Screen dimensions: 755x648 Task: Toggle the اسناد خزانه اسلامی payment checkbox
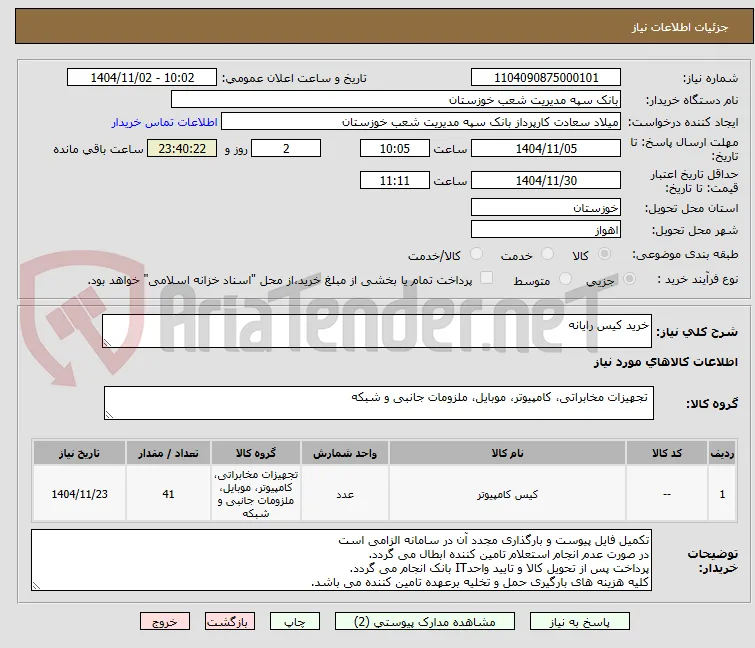[x=487, y=278]
